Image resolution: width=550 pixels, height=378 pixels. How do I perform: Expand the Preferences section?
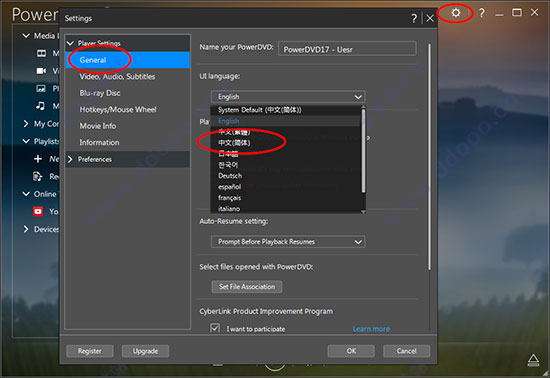click(70, 159)
